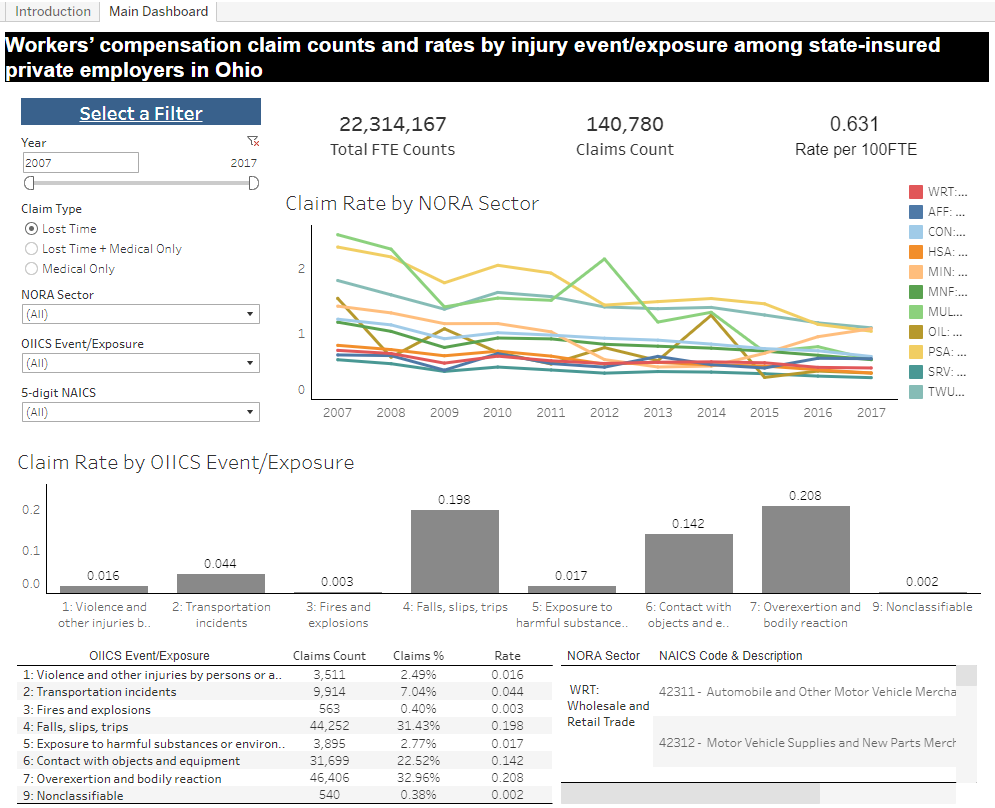Open the Main Dashboard tab

(159, 11)
